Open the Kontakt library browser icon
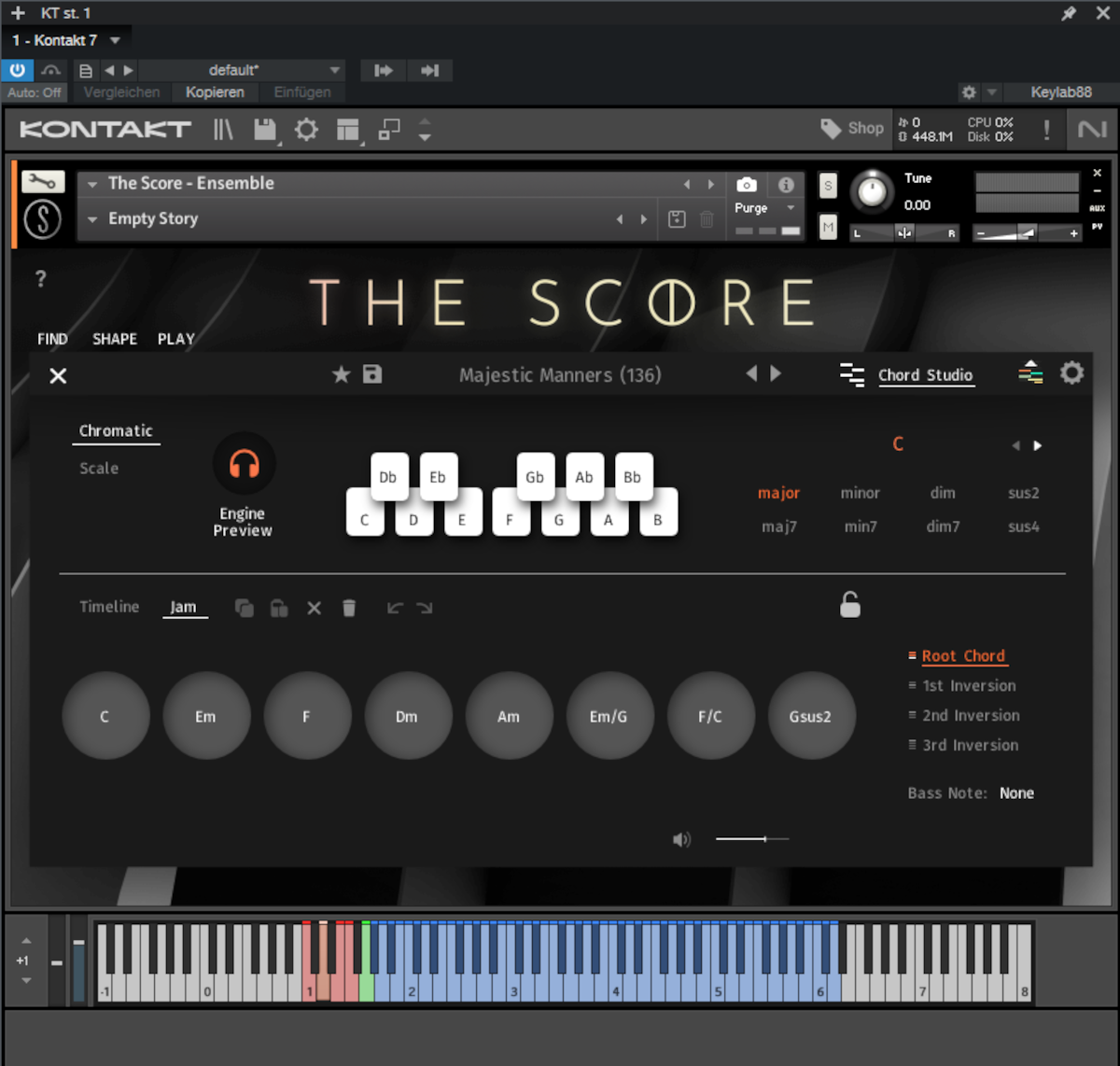 tap(222, 130)
